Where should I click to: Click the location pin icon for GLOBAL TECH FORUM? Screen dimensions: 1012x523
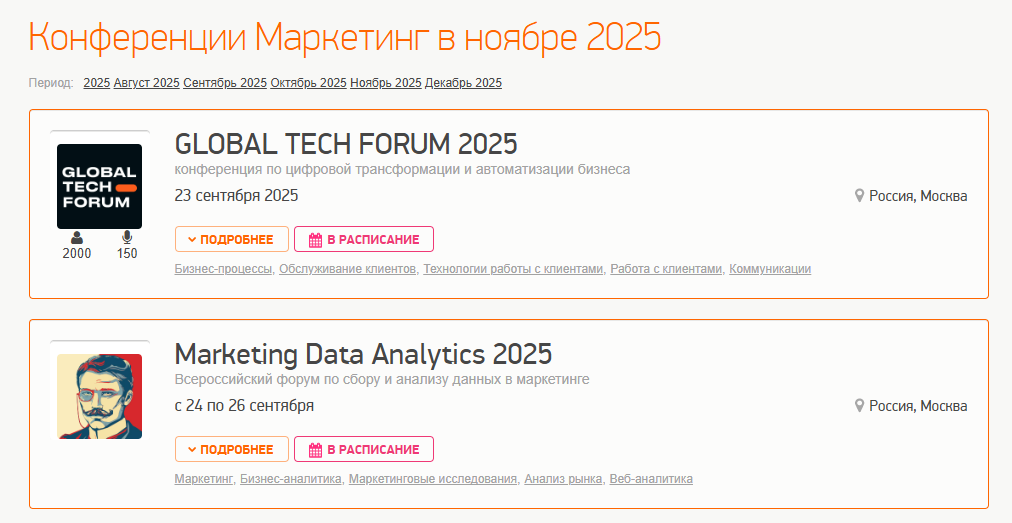[859, 196]
